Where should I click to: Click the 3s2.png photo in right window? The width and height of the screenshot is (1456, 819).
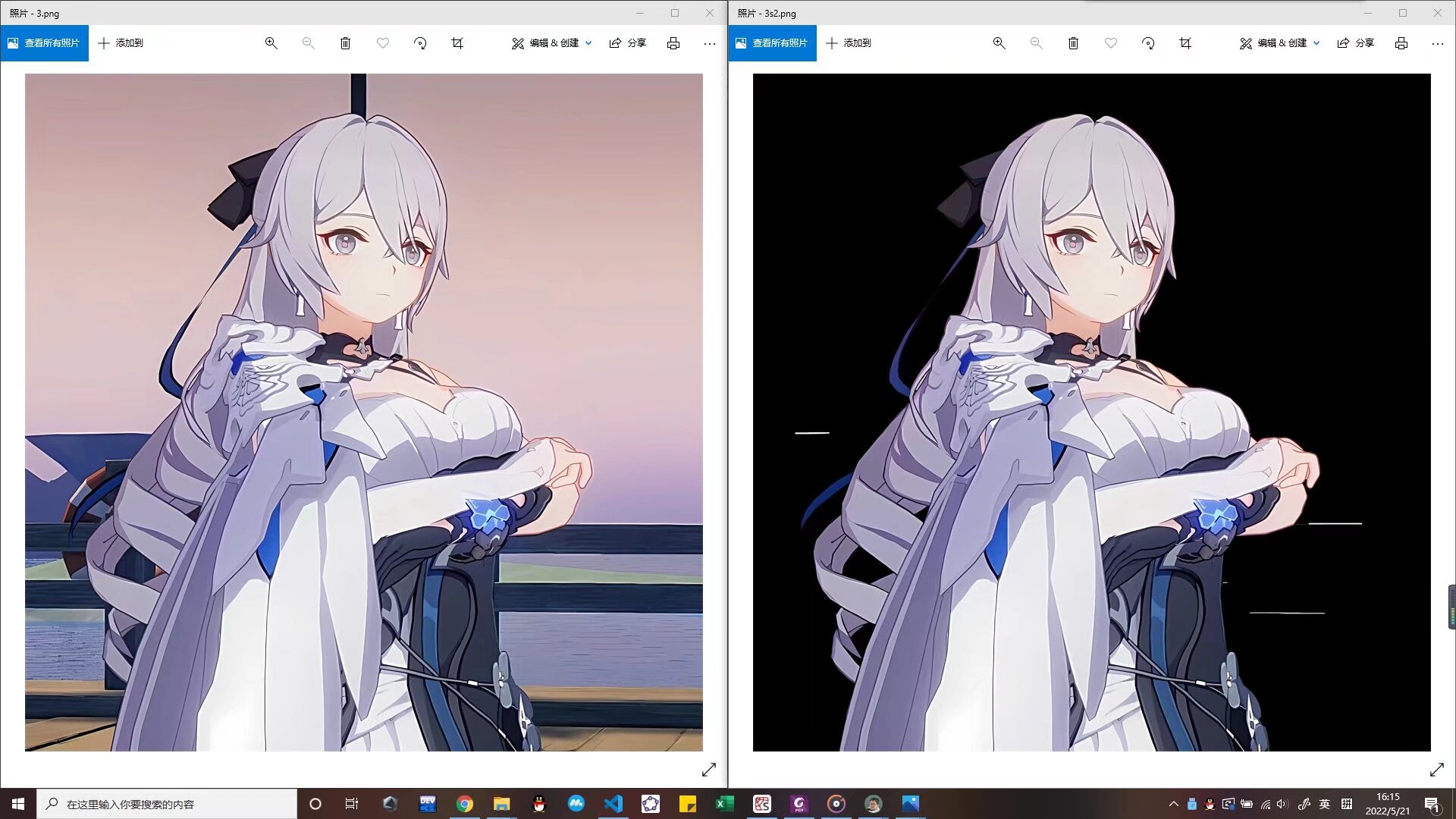click(1092, 413)
